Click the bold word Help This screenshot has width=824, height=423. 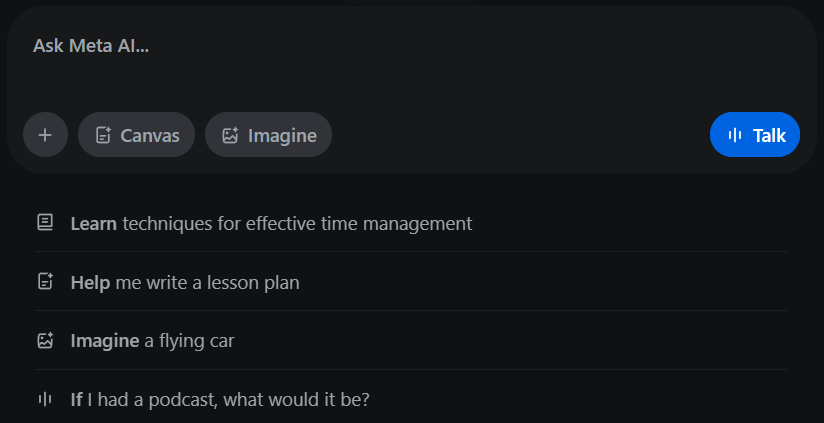click(x=90, y=282)
